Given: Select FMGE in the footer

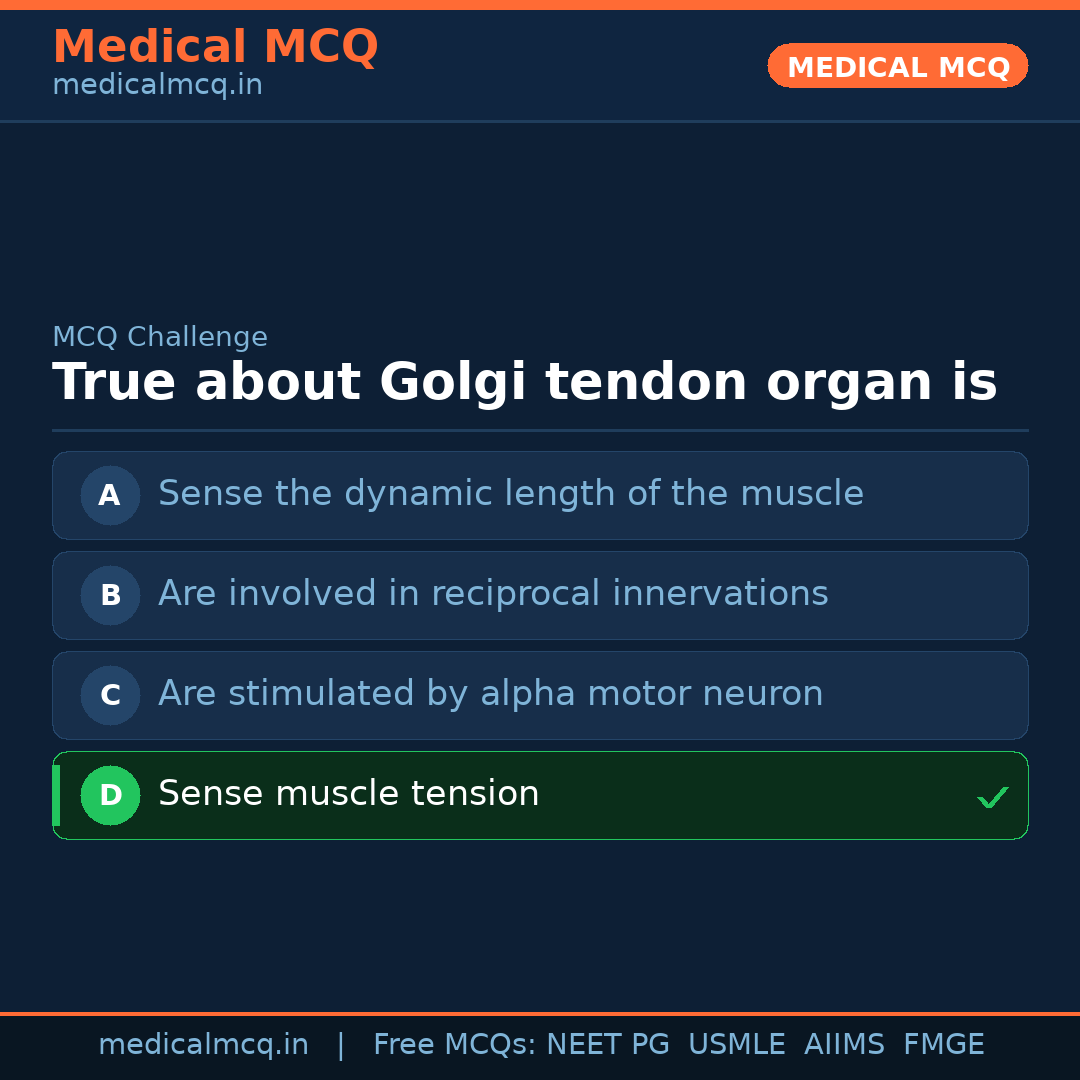Looking at the screenshot, I should click(x=944, y=1045).
